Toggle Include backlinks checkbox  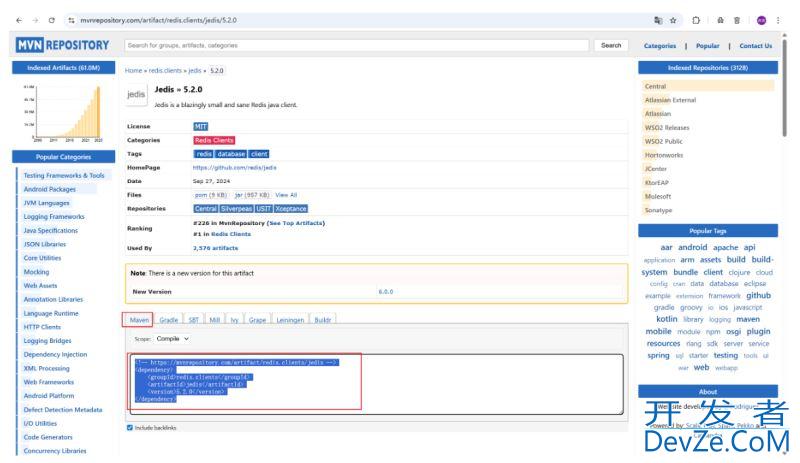130,428
